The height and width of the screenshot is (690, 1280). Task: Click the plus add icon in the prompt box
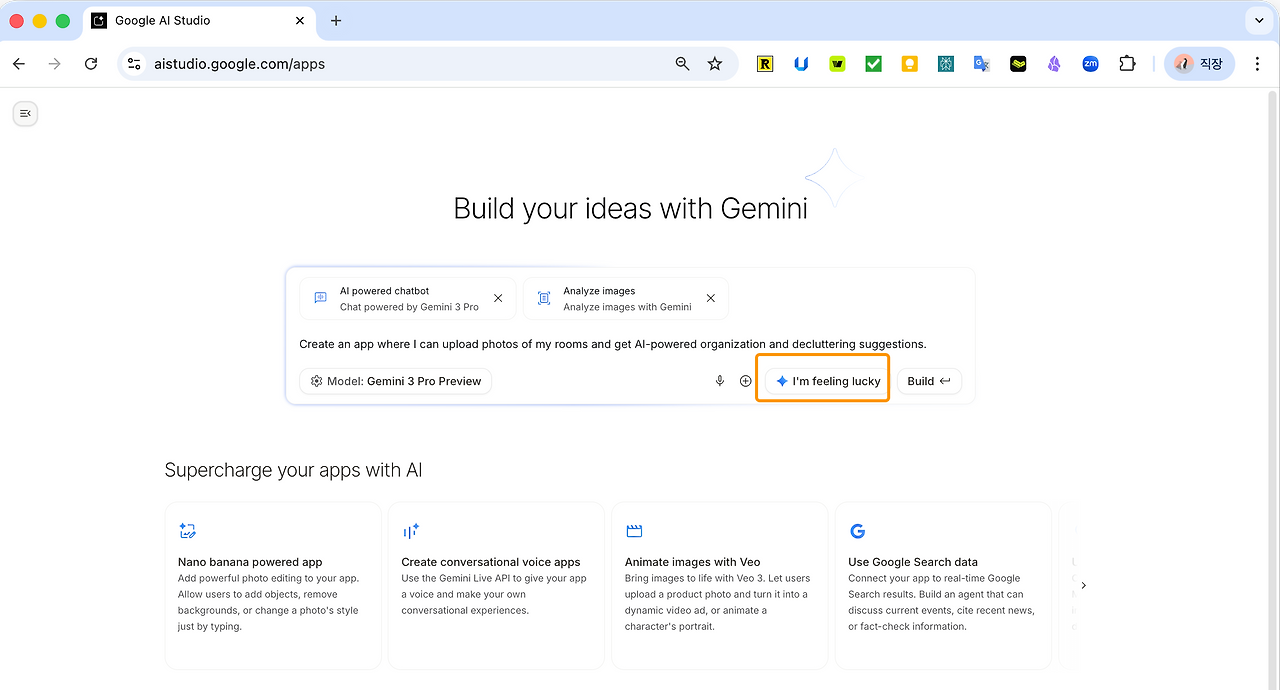[x=745, y=381]
